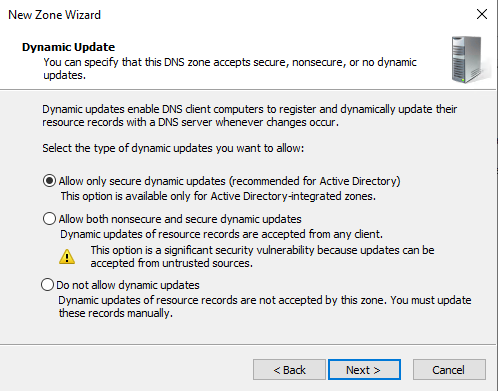This screenshot has width=498, height=391.
Task: Click label text 'Allow only secure dynamic updates'
Action: tap(142, 181)
